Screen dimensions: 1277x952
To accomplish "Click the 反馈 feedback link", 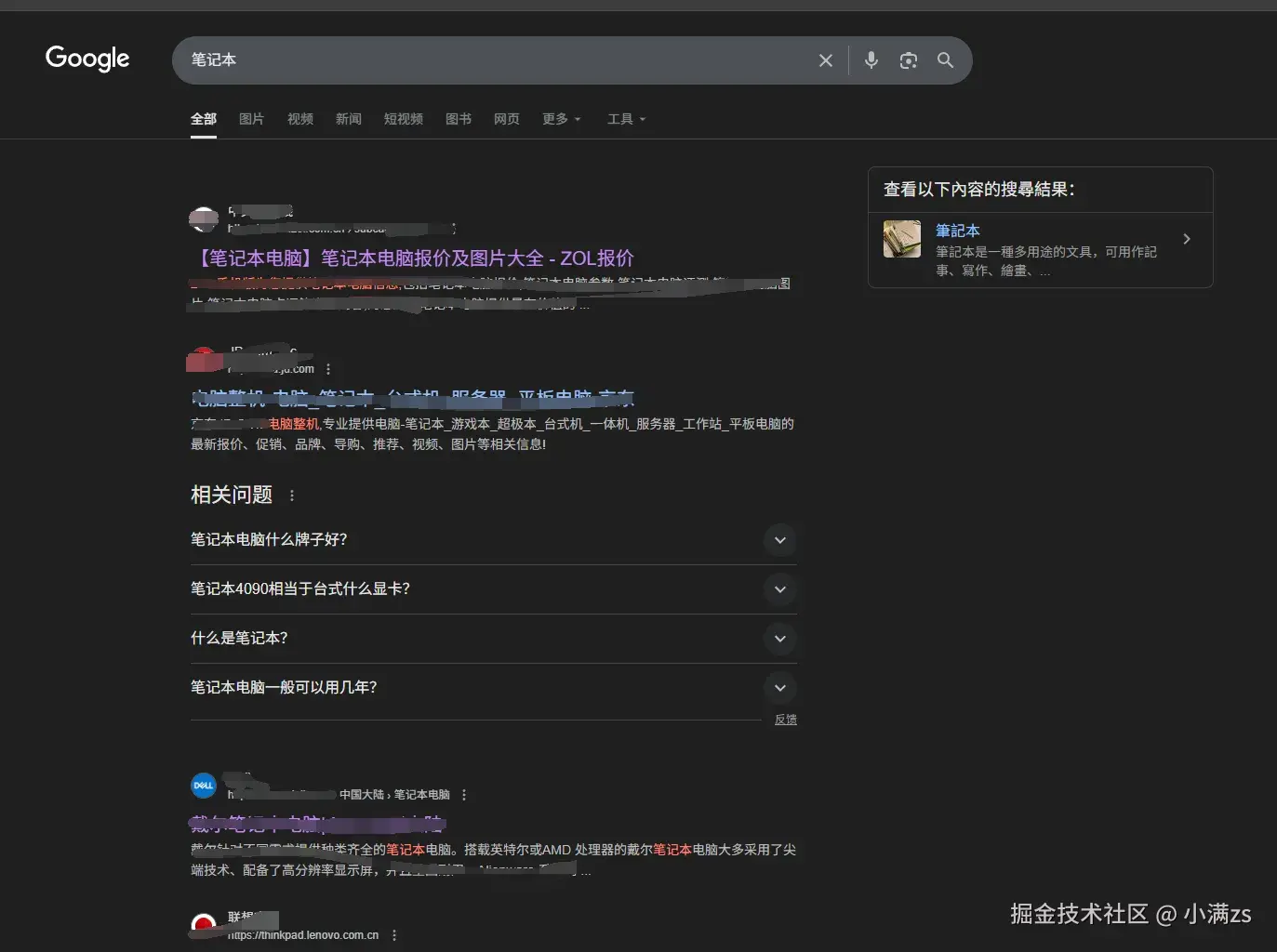I will (784, 719).
